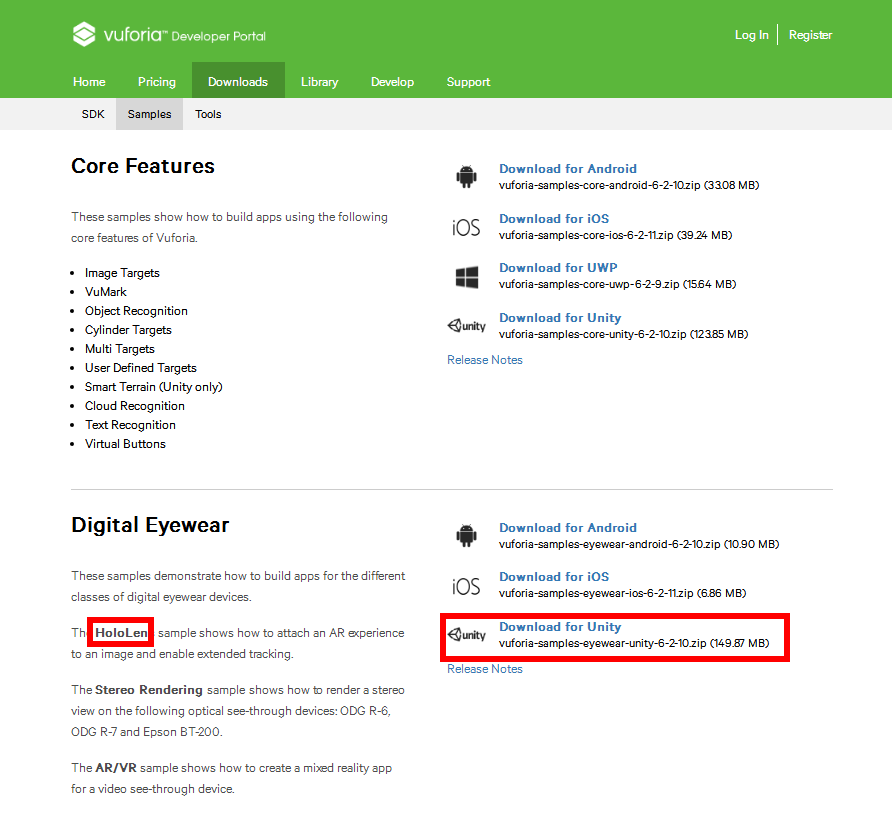Click Download for UWP link

coord(558,268)
